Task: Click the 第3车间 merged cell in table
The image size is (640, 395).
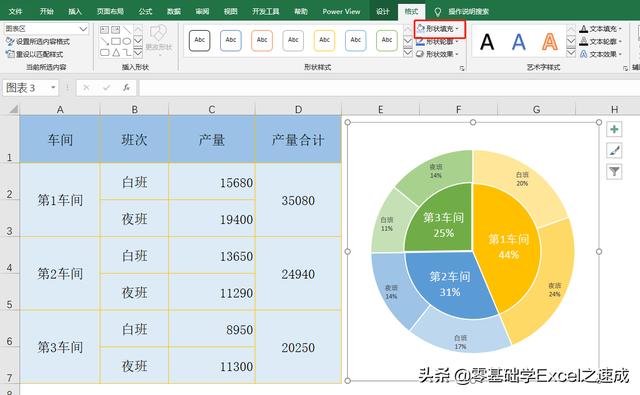Action: (x=60, y=347)
